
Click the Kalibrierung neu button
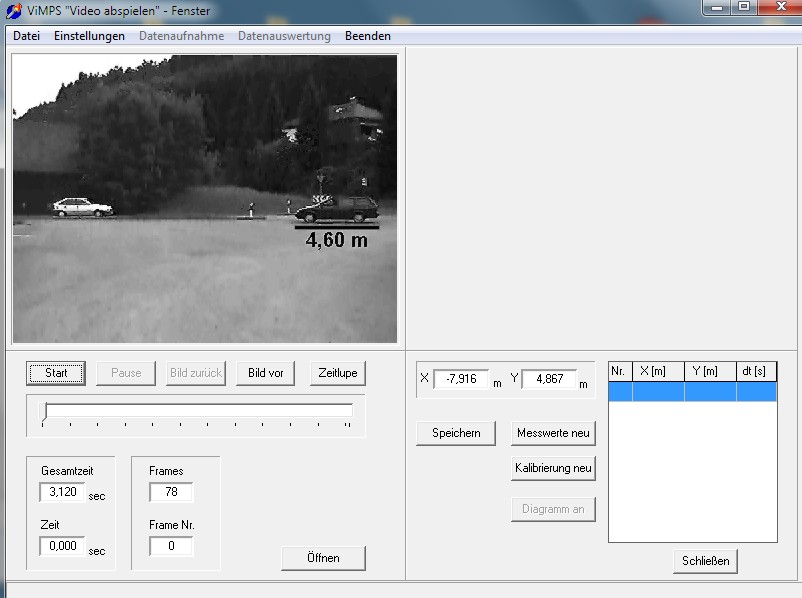point(553,468)
